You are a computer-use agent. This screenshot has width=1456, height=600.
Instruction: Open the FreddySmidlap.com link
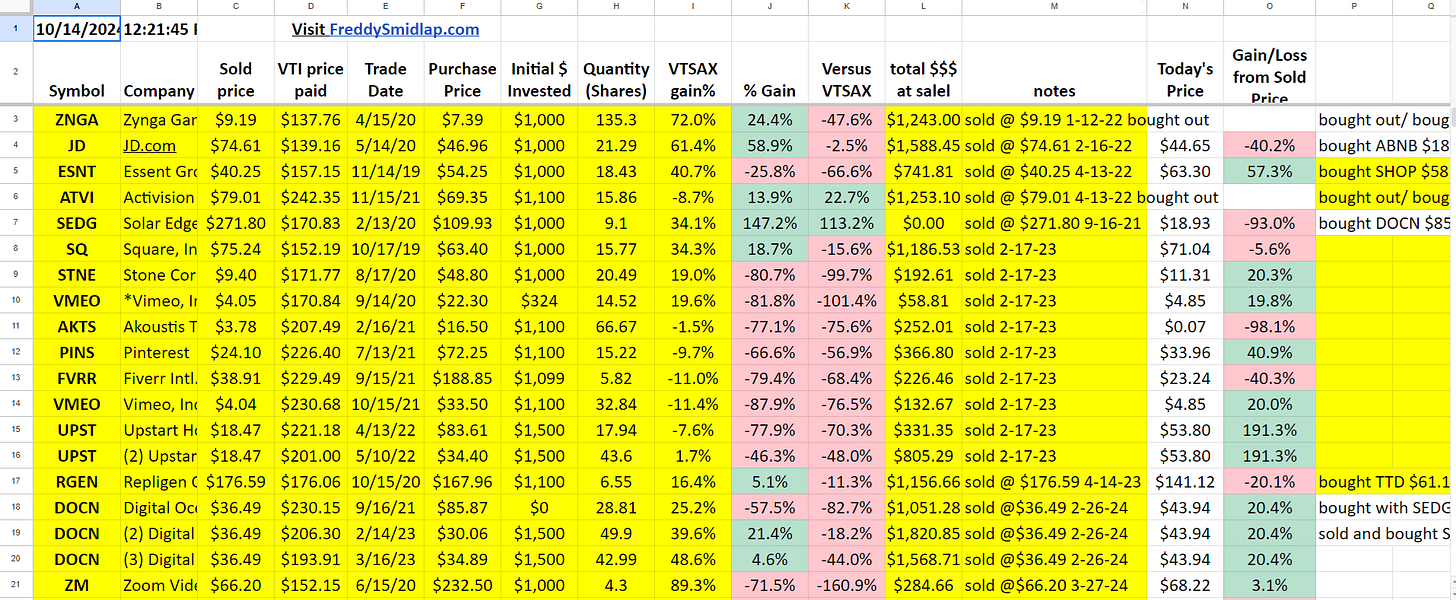(405, 29)
